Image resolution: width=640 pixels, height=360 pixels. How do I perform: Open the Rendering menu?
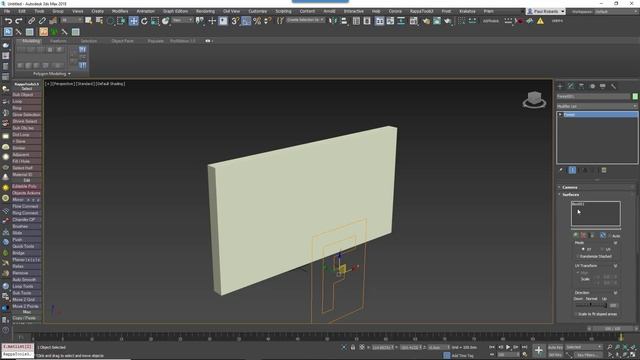205,11
